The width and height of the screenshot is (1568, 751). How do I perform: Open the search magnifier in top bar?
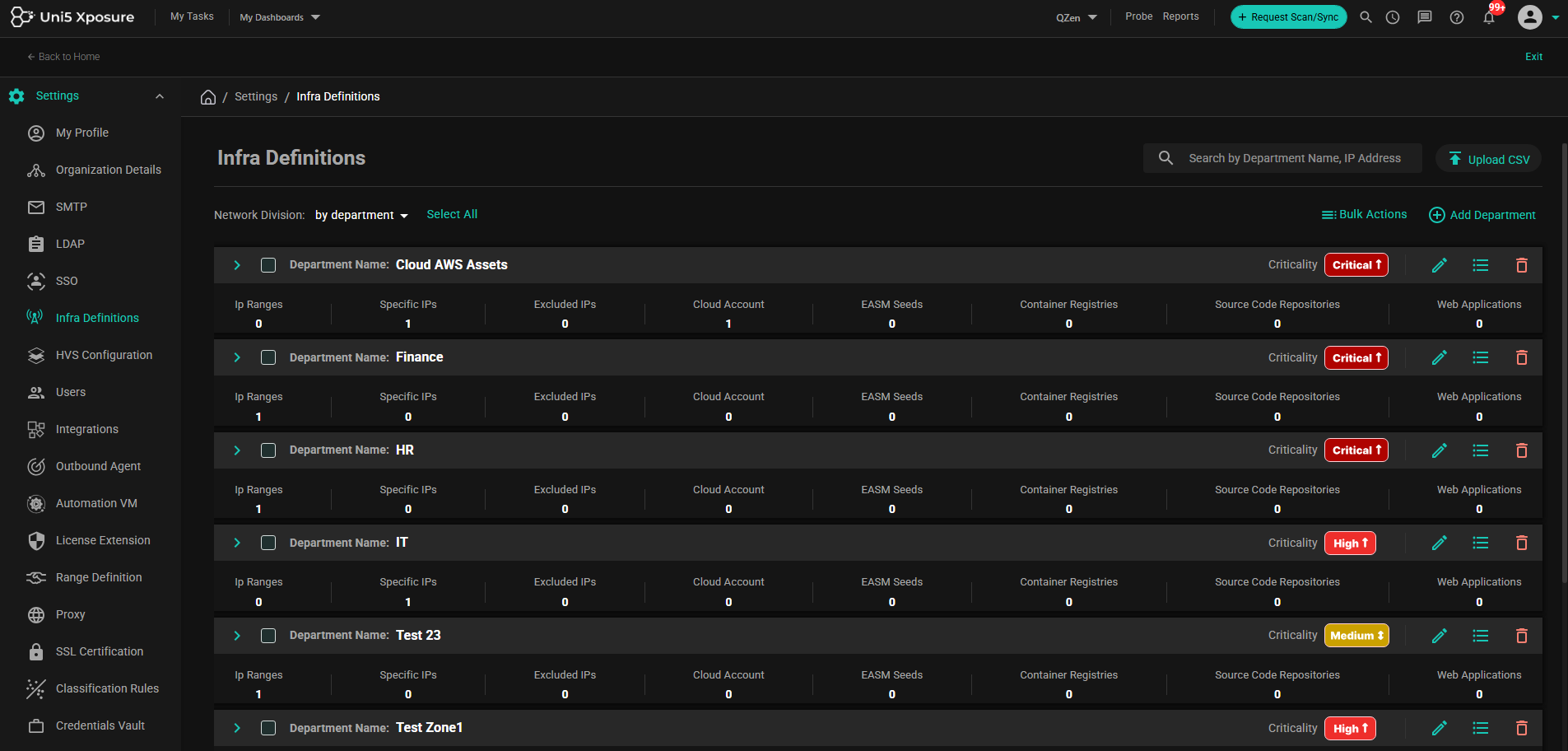click(x=1365, y=16)
